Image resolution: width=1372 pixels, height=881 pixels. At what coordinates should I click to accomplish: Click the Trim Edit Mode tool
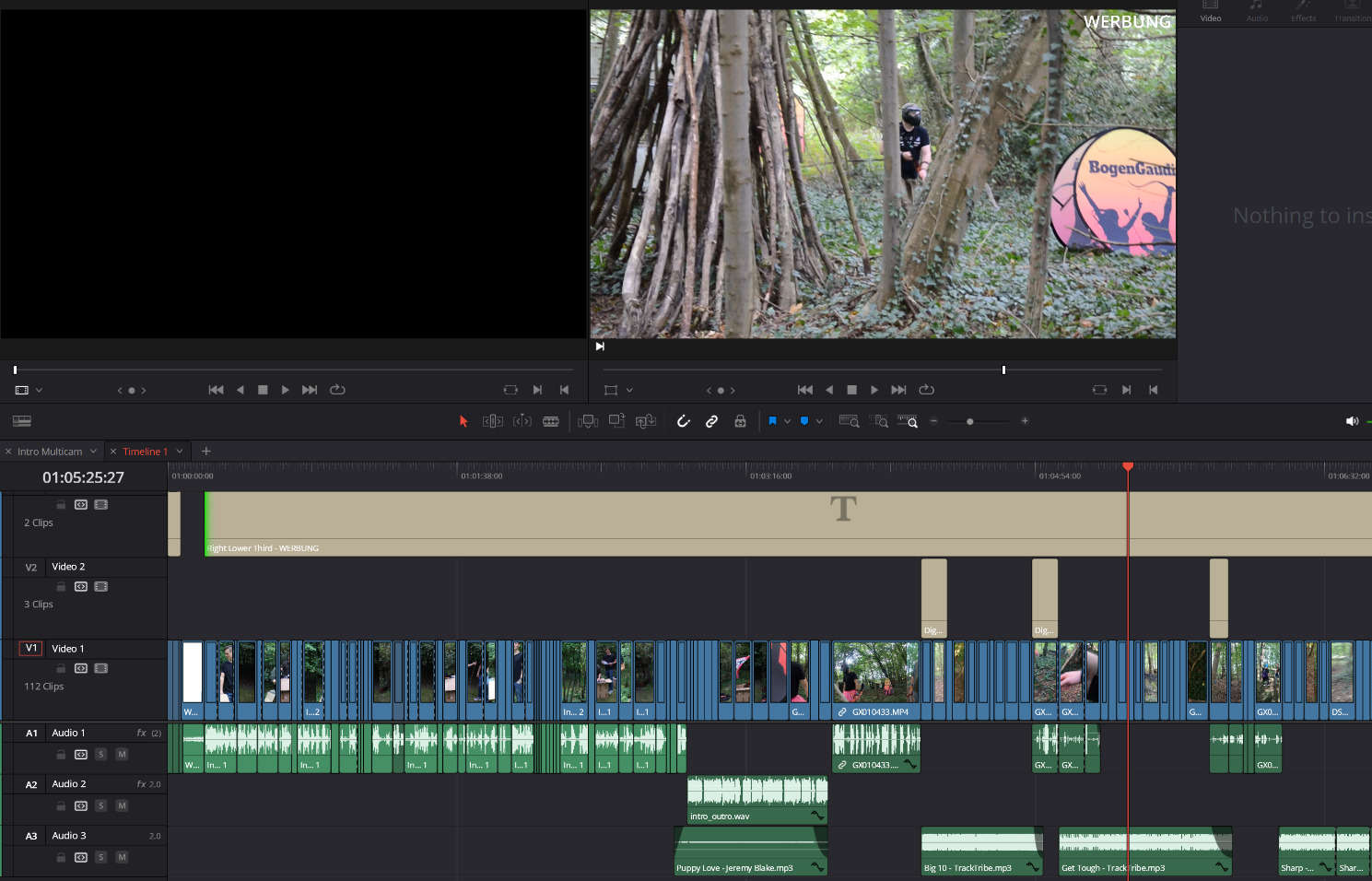pyautogui.click(x=493, y=421)
